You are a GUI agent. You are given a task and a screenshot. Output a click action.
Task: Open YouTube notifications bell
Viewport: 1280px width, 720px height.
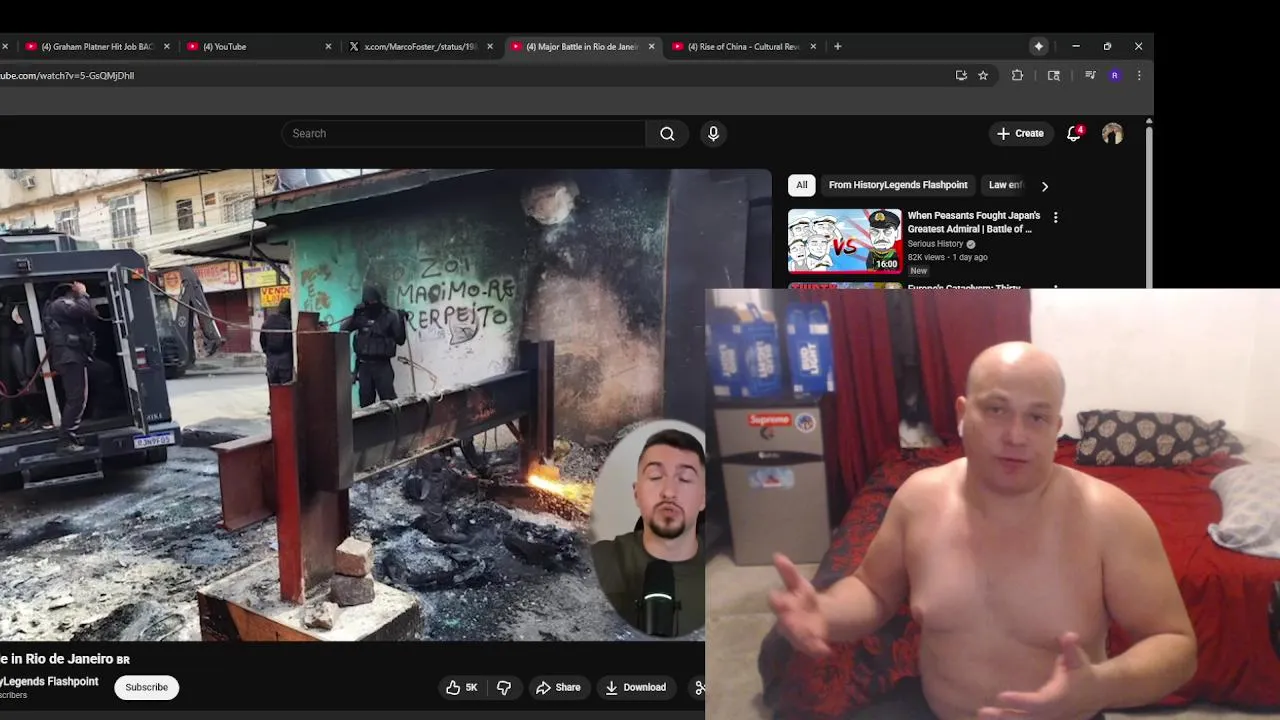coord(1074,134)
